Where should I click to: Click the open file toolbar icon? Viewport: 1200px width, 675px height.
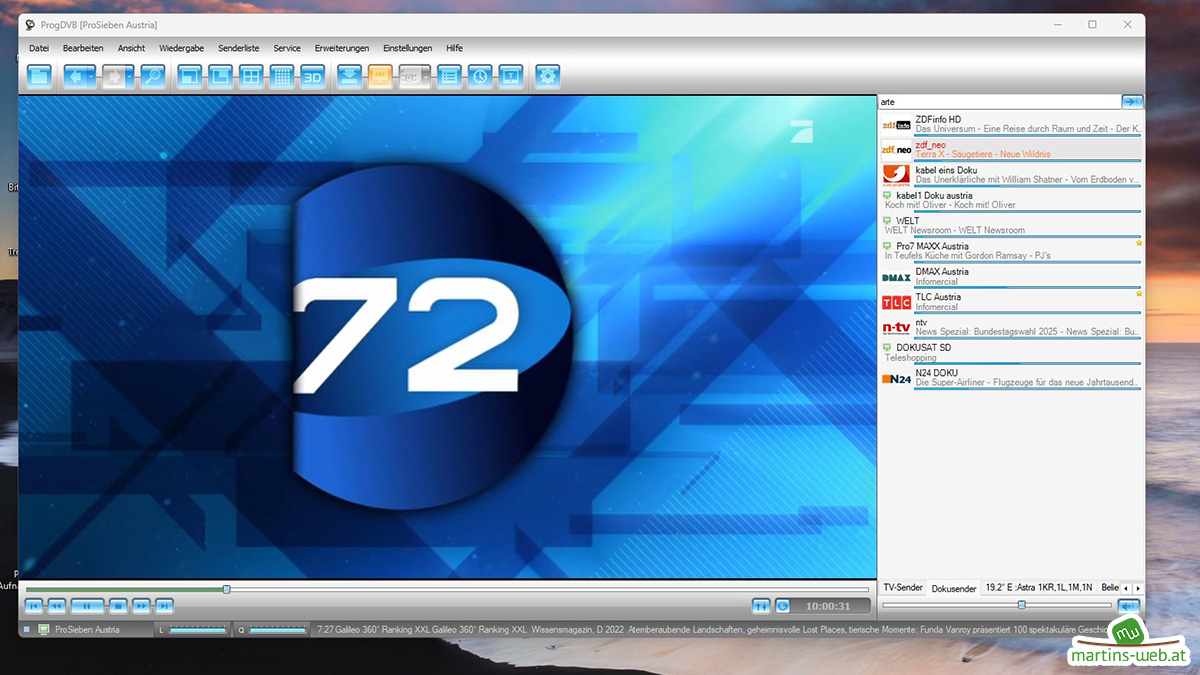click(39, 76)
